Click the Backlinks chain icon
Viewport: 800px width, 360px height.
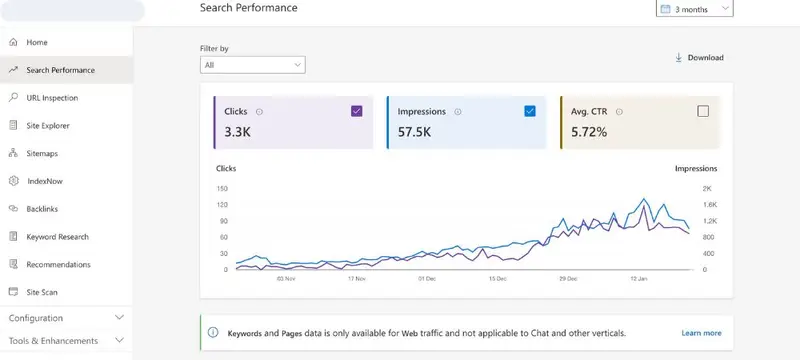coord(13,209)
